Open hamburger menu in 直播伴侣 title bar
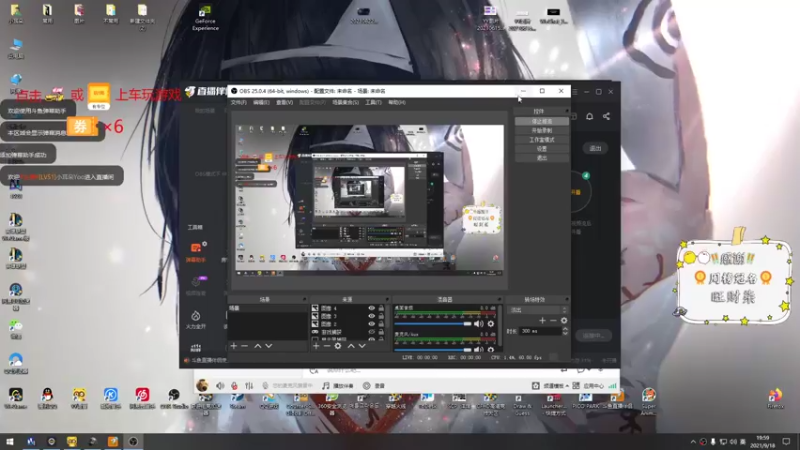 click(x=575, y=92)
